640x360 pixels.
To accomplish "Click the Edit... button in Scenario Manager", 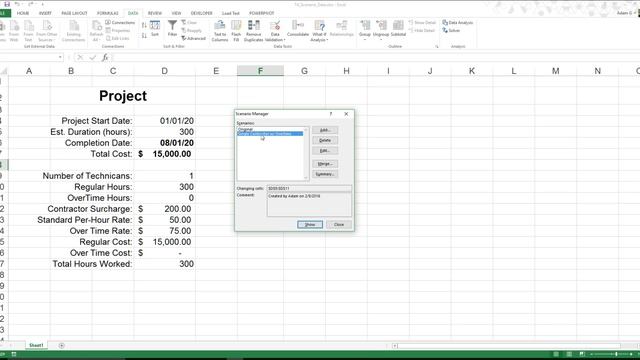I will click(325, 151).
